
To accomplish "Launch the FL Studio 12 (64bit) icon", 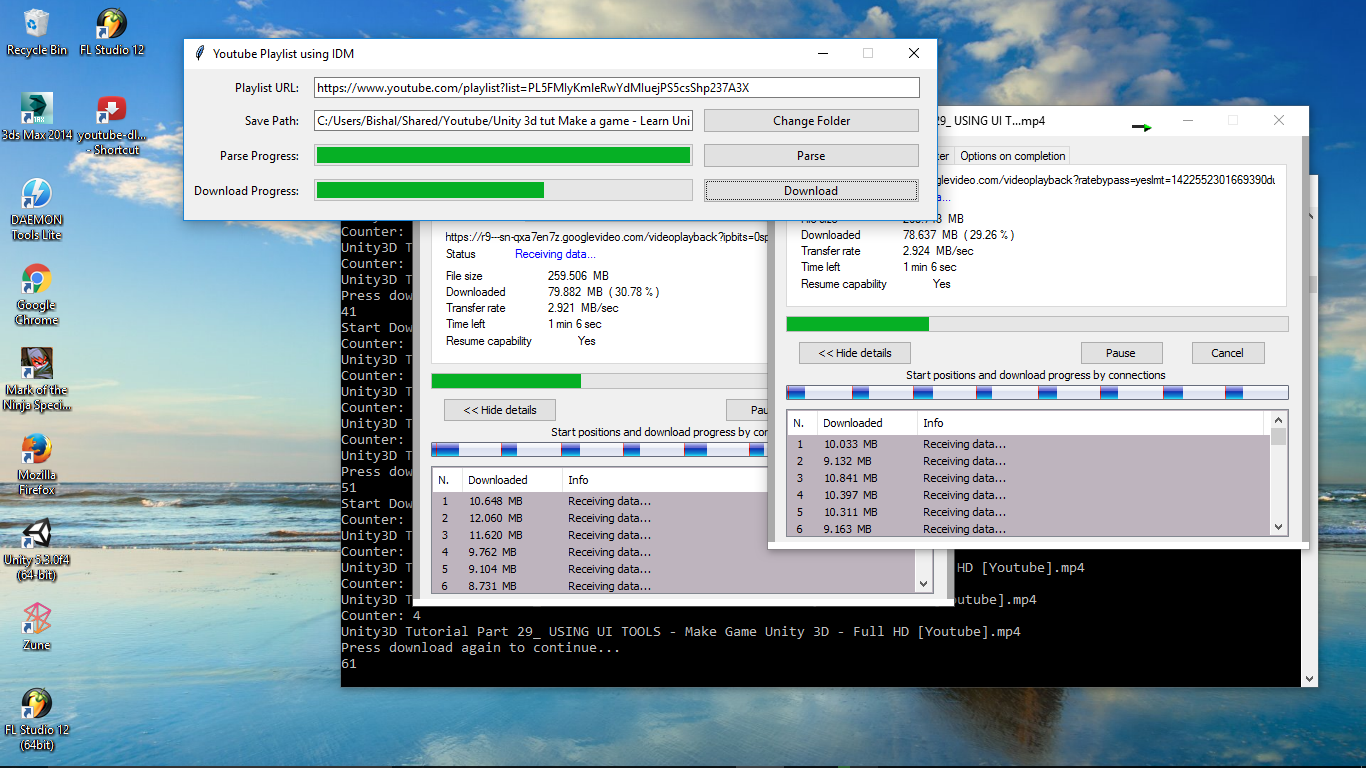I will click(x=37, y=719).
